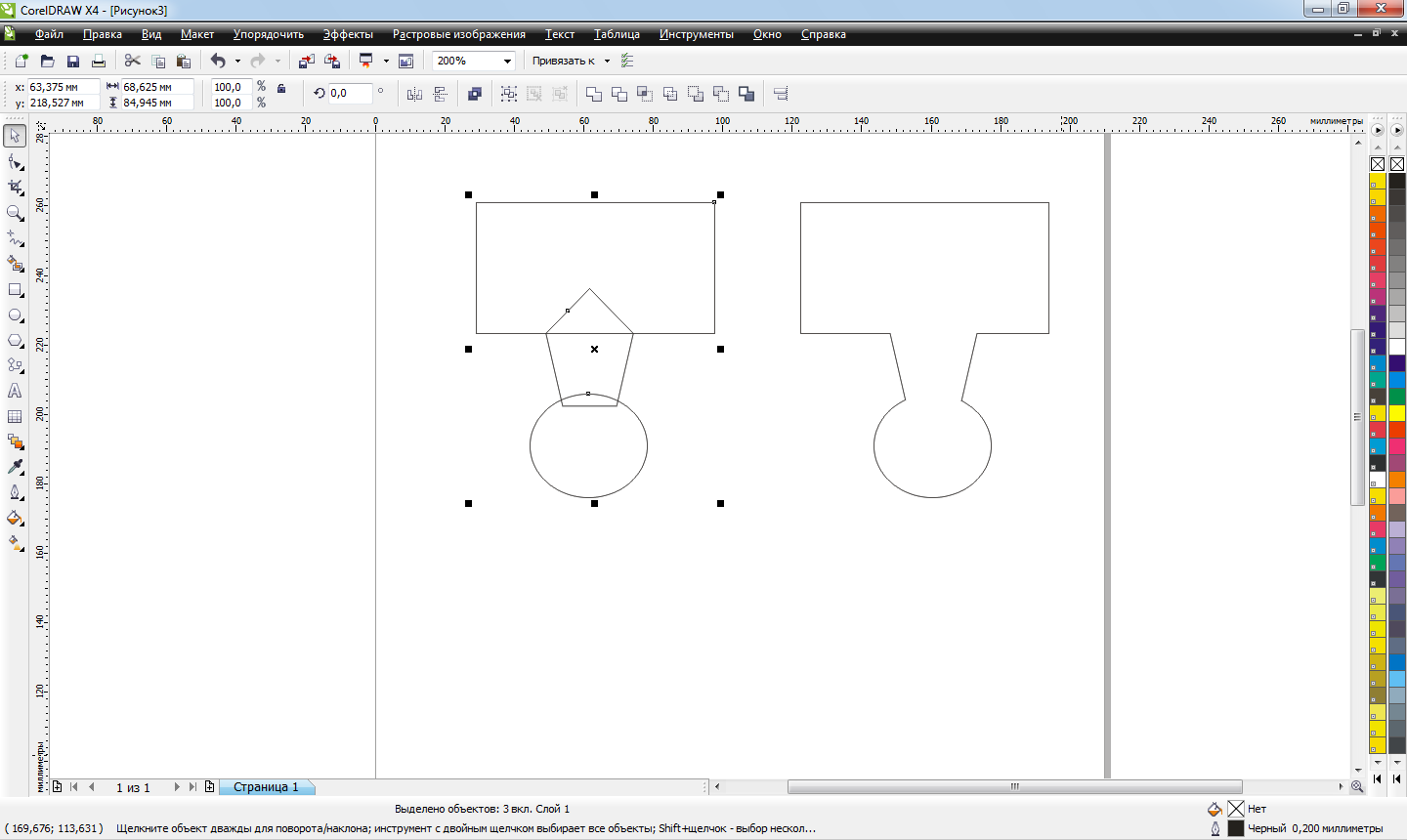Click the Export icon
1407x840 pixels.
332,61
